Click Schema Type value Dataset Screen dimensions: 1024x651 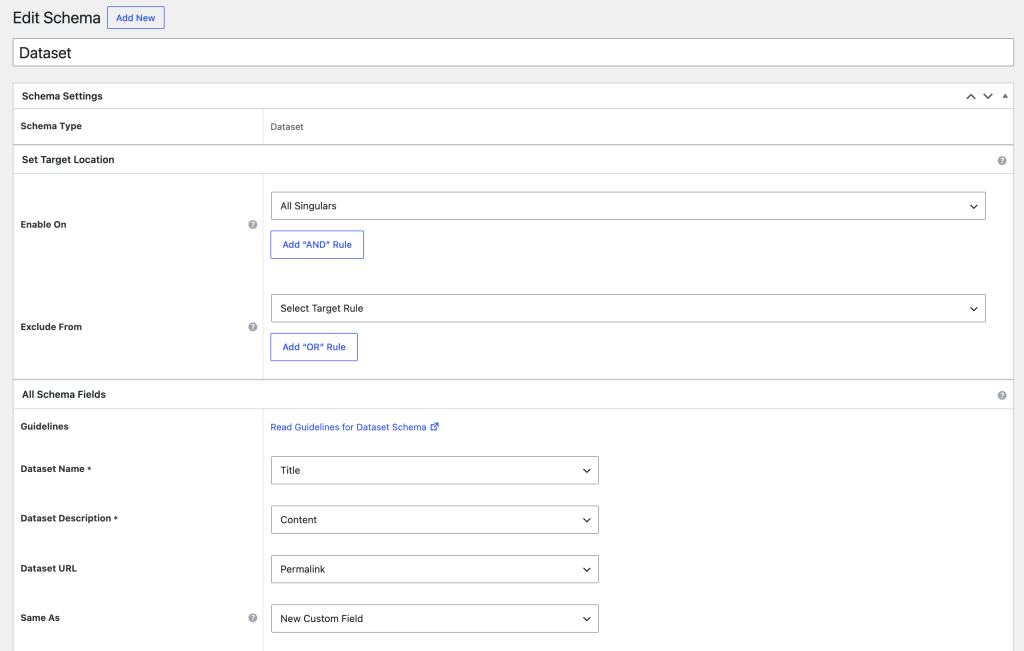287,127
